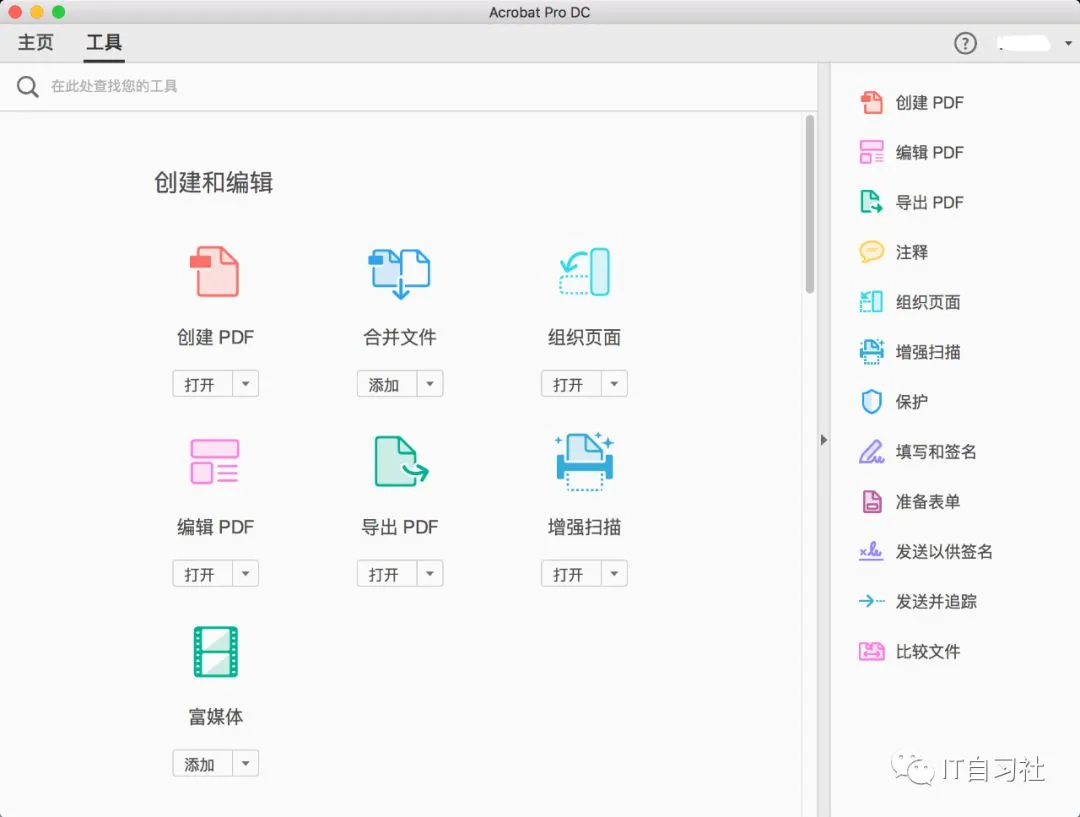
Task: Click 注释 label in right sidebar
Action: click(911, 252)
